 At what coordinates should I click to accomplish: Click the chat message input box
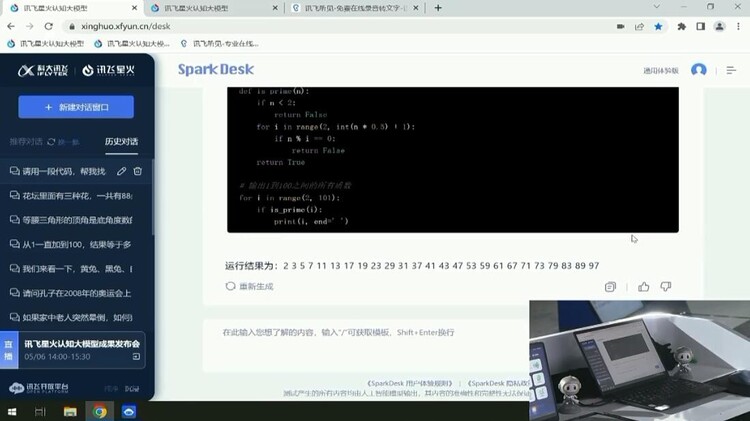tap(366, 346)
